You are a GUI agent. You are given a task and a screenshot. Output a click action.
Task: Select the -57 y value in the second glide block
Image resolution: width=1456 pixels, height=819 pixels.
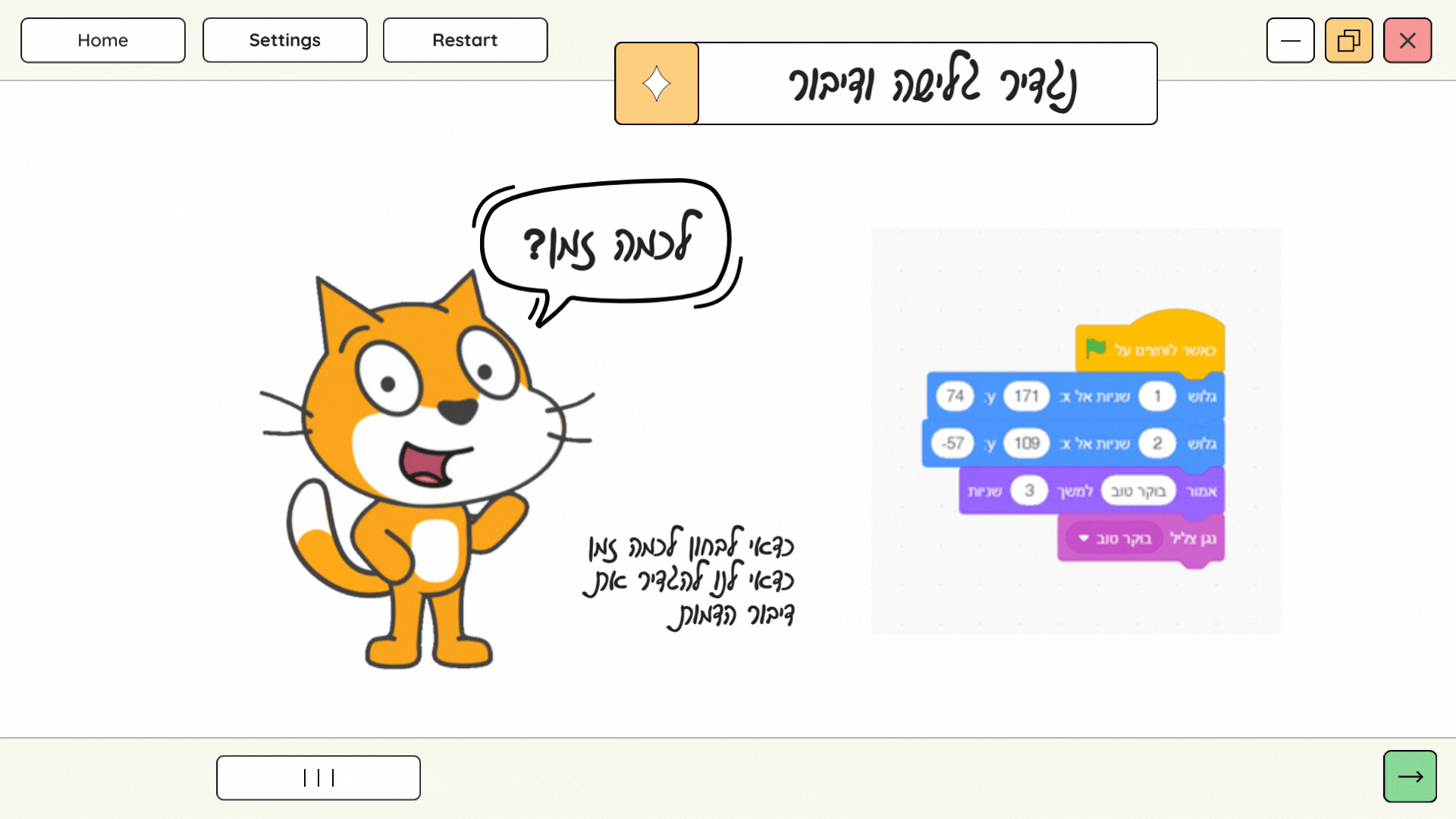coord(952,443)
